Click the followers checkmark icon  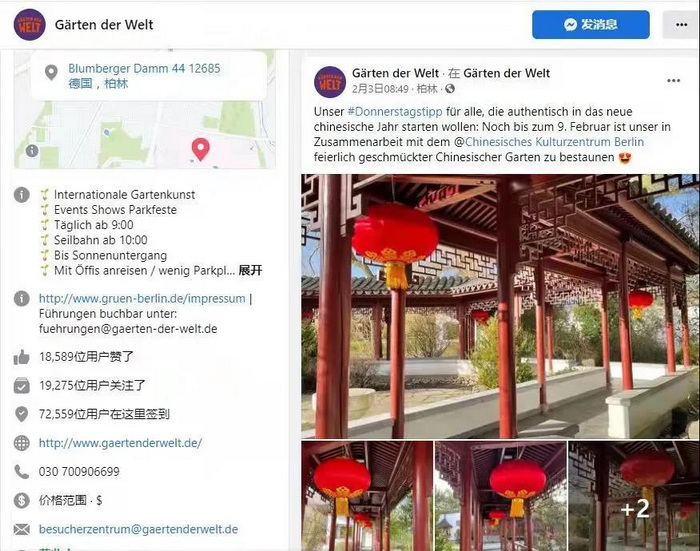click(21, 385)
